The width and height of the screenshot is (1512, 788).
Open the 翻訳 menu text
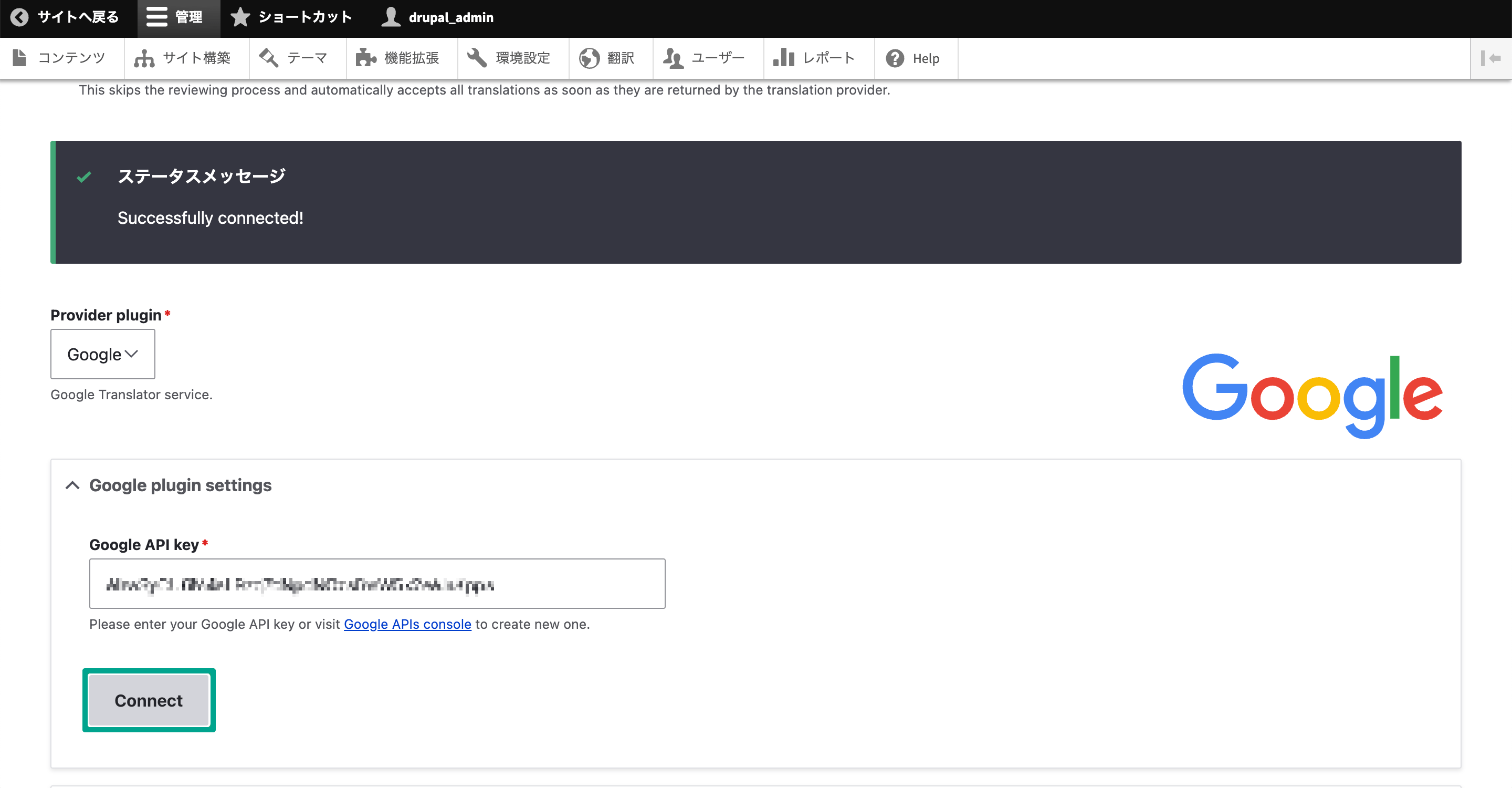click(621, 58)
